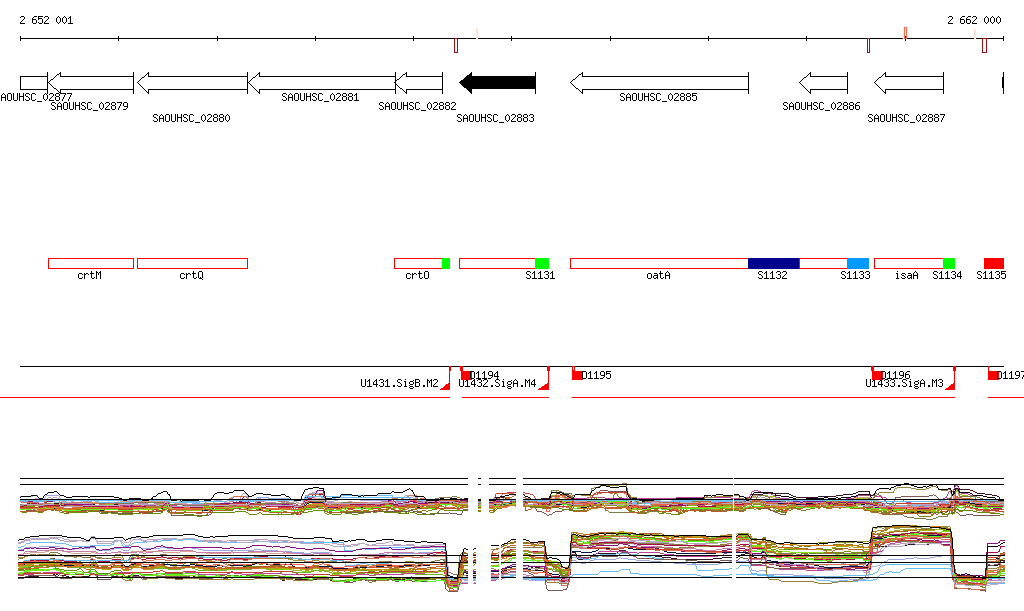This screenshot has width=1024, height=611.
Task: Click the D1194 red marker square
Action: coord(466,375)
